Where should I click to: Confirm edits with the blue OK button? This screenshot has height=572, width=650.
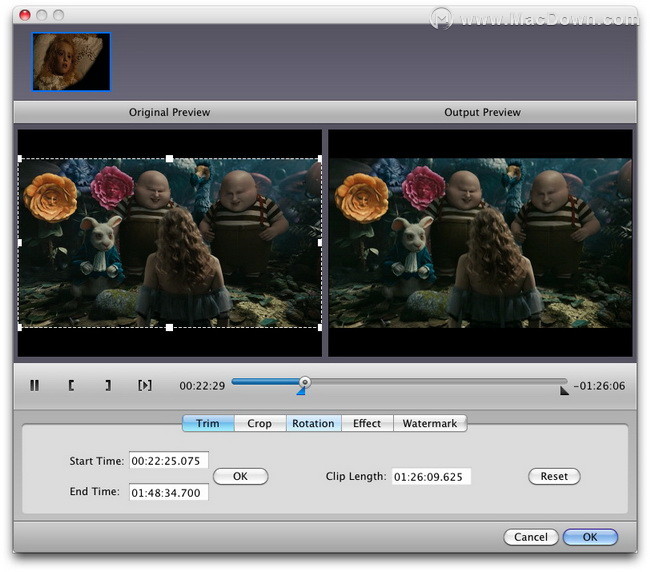(590, 537)
